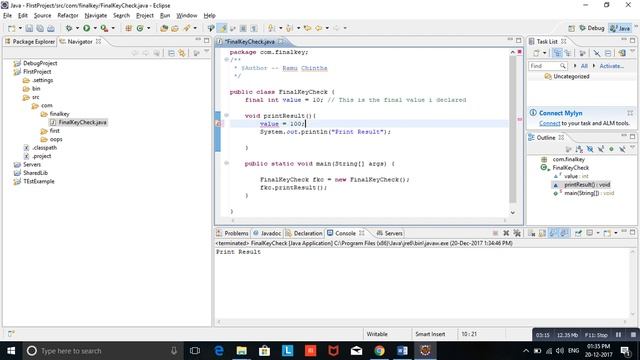Toggle Link with Editor in Navigator
Viewport: 640px width, 360px height.
pyautogui.click(x=182, y=53)
